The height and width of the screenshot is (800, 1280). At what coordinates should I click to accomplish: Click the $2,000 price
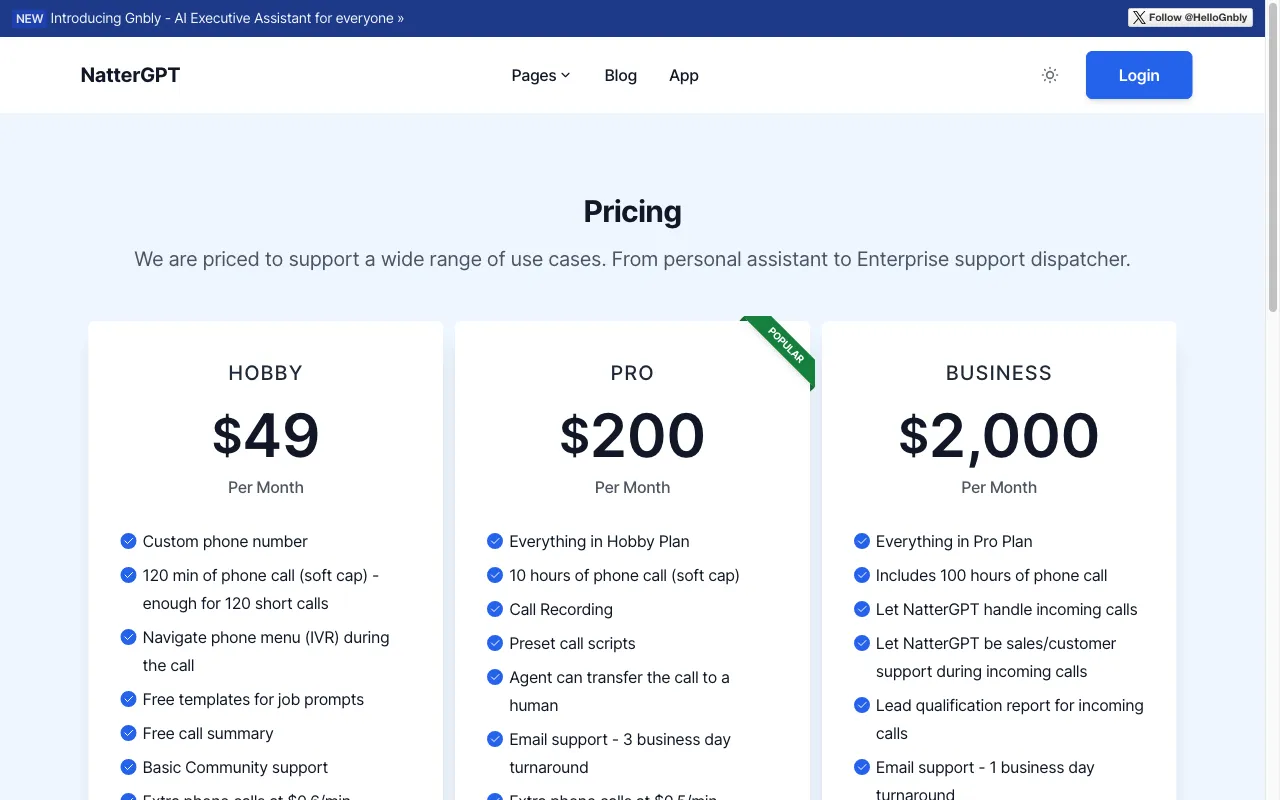pyautogui.click(x=999, y=437)
